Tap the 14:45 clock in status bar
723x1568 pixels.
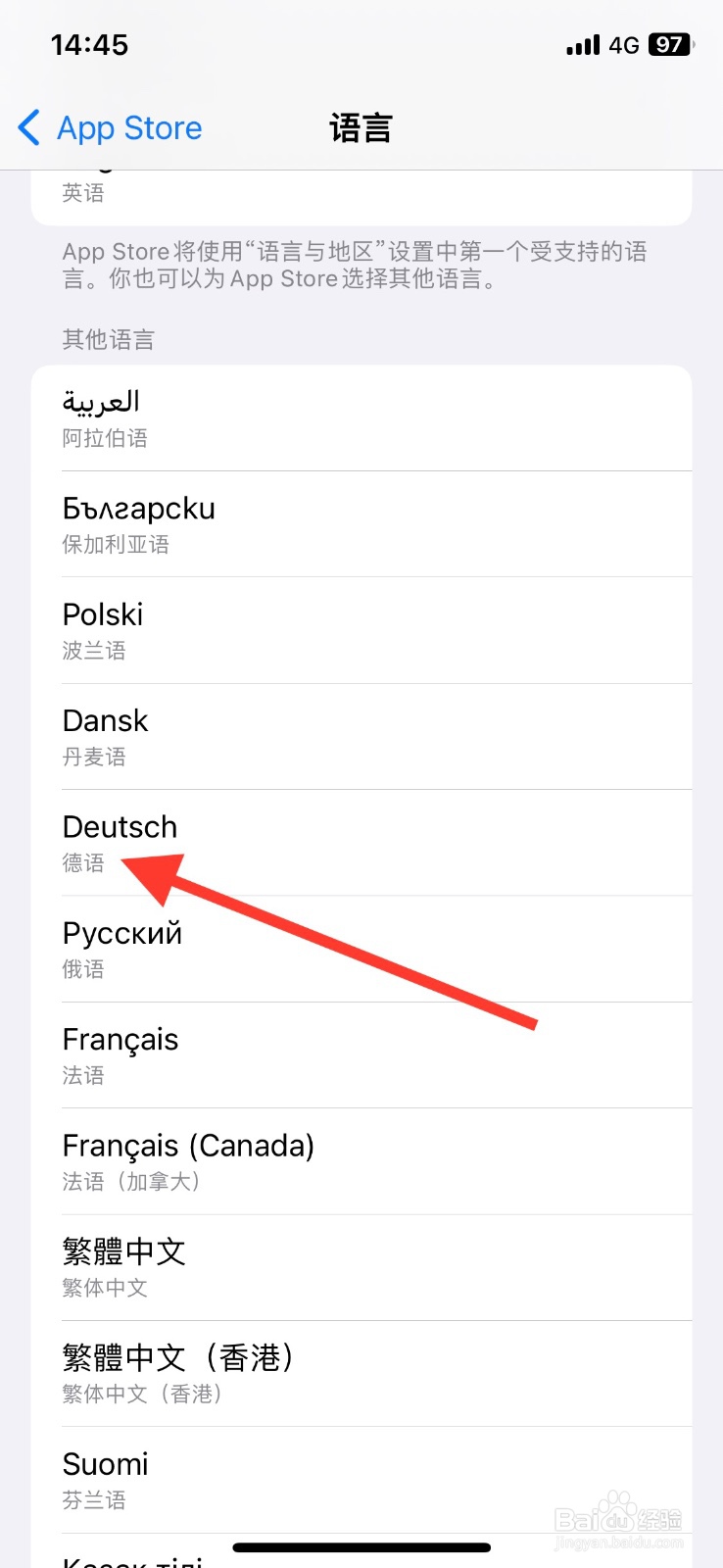pos(89,44)
